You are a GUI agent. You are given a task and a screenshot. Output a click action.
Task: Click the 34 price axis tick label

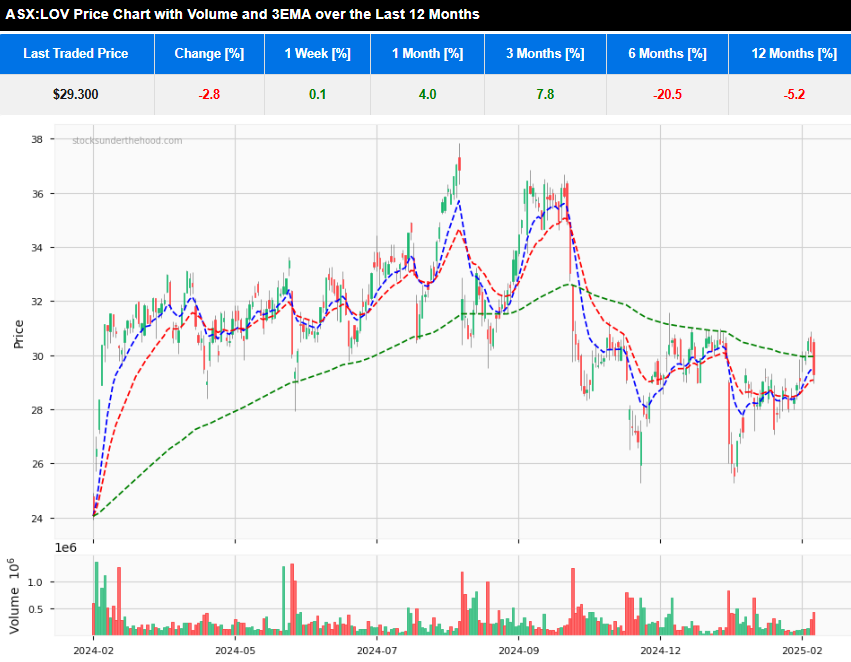click(37, 248)
